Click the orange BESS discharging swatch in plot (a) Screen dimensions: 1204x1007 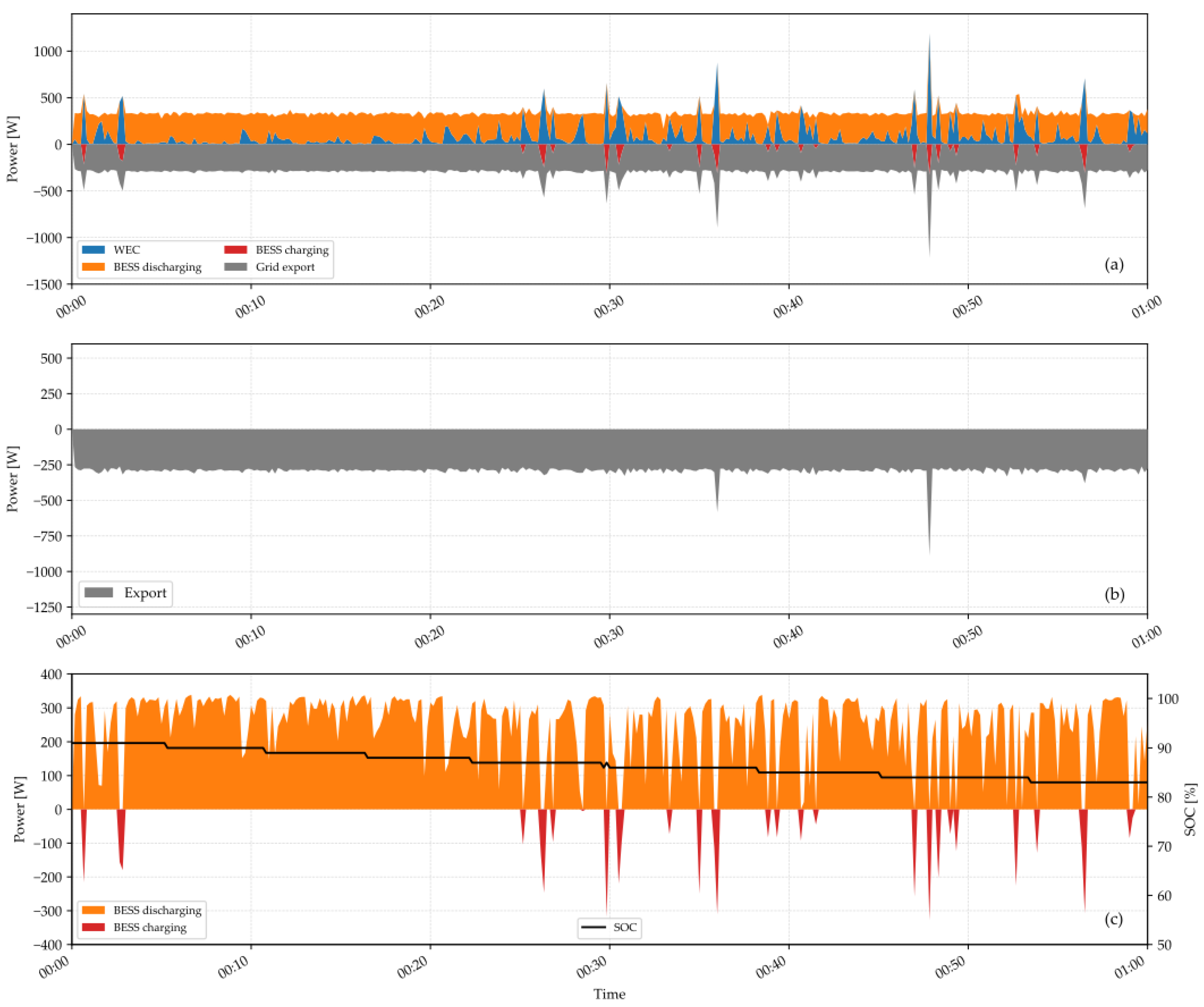click(x=93, y=267)
